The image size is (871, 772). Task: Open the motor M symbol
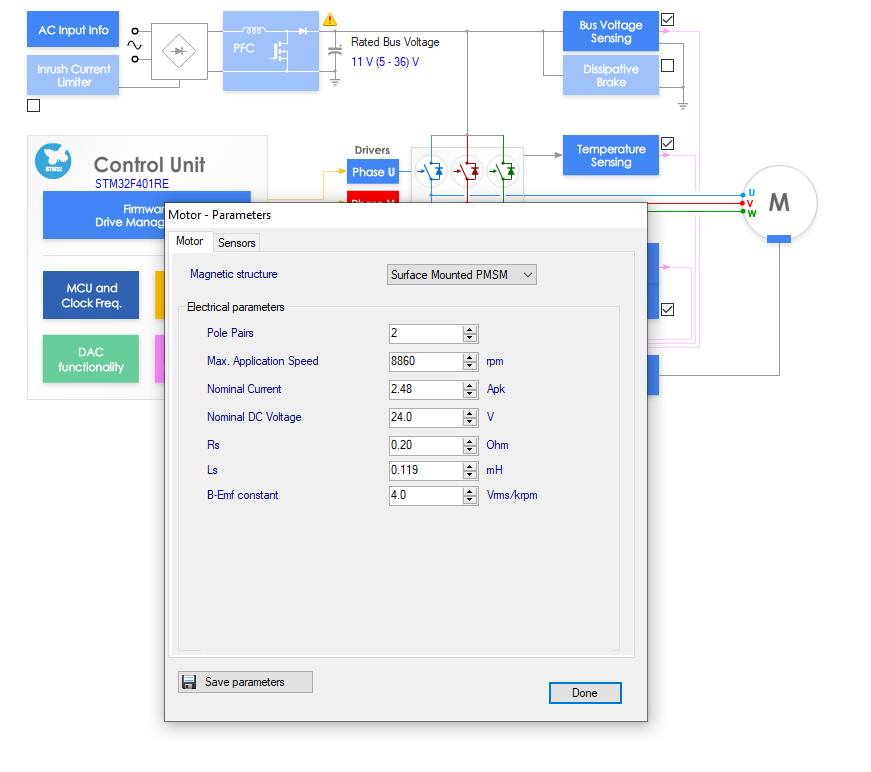coord(779,203)
